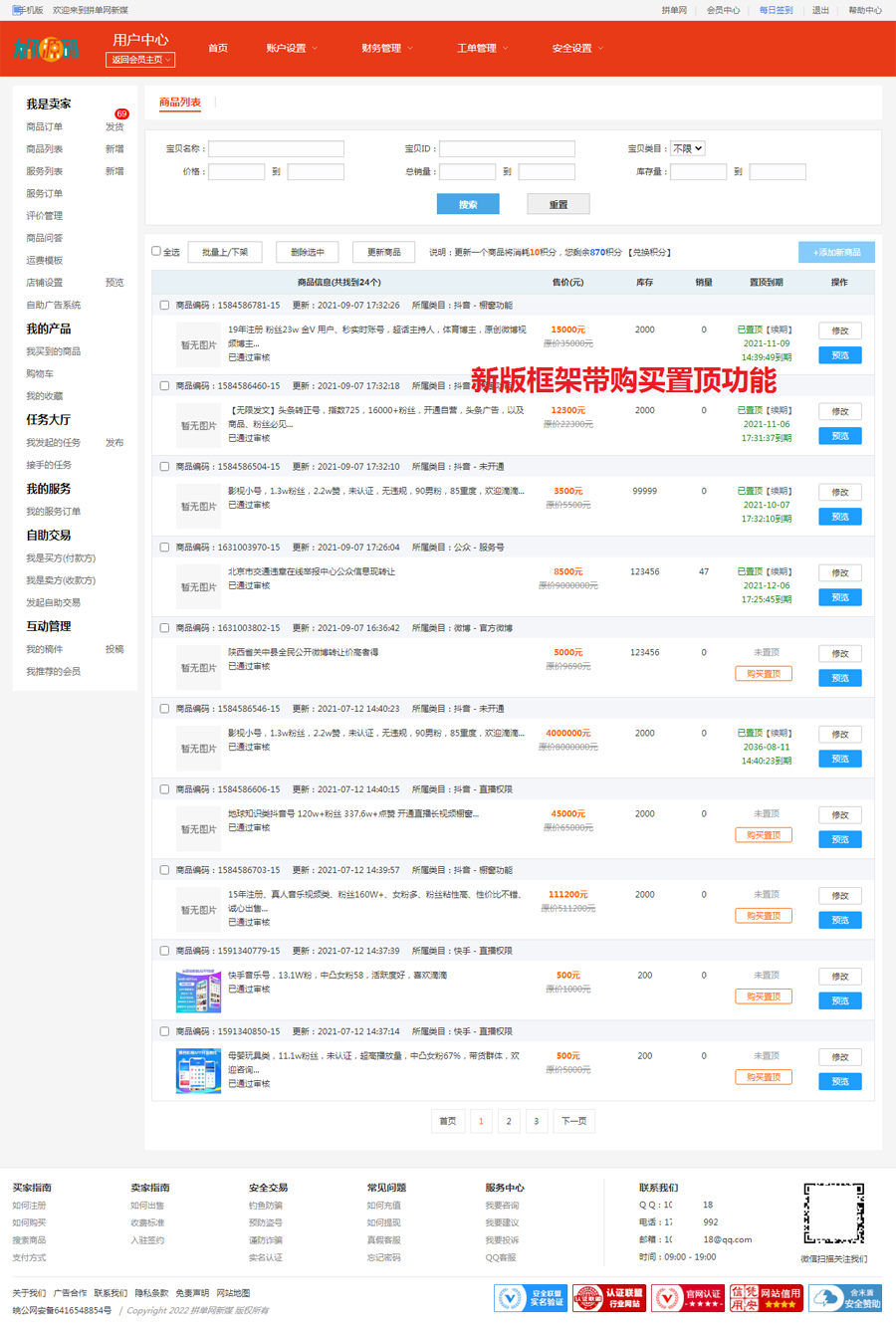The image size is (896, 1326).
Task: Switch to the 商品列表 tab
Action: [180, 103]
